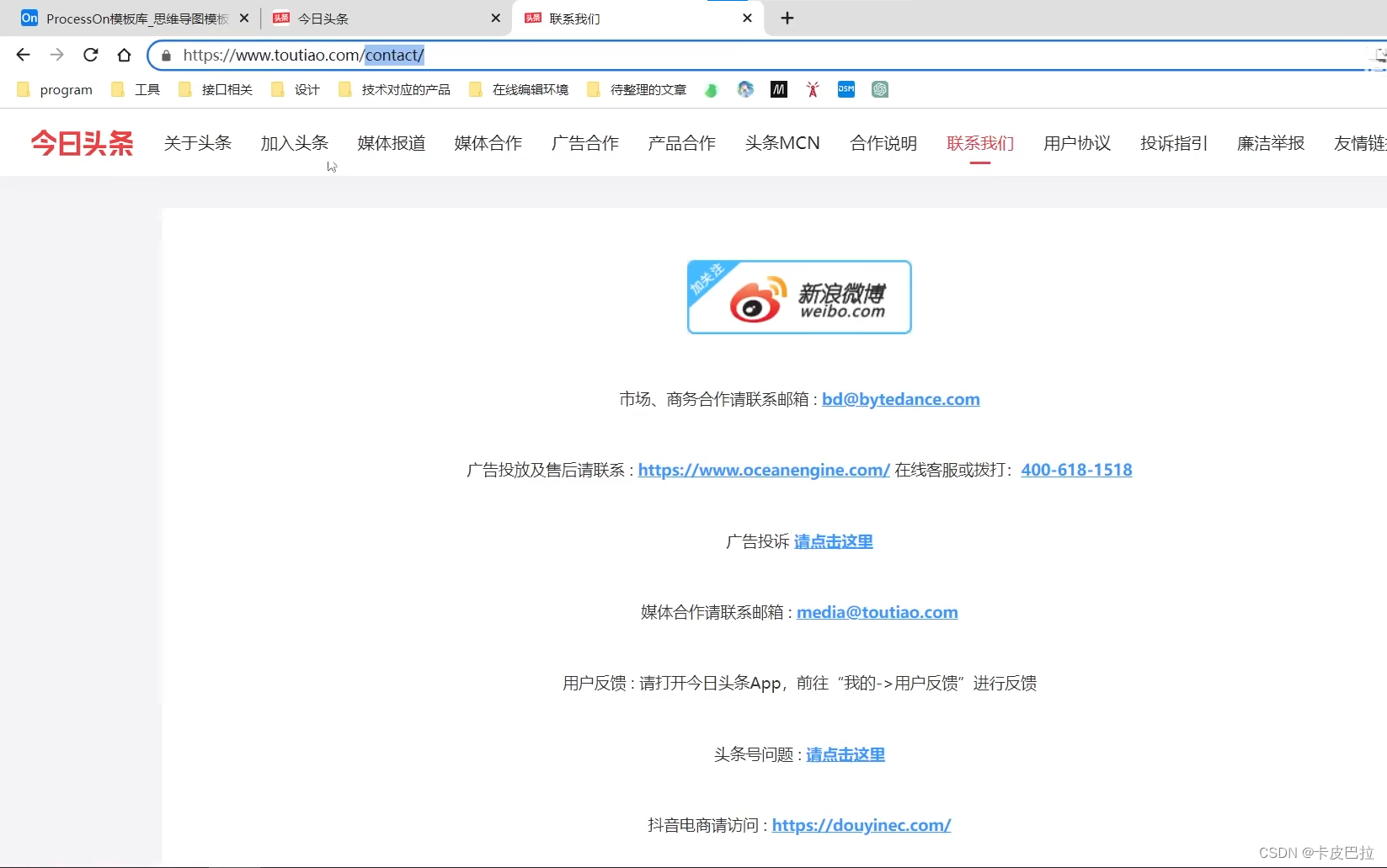1387x868 pixels.
Task: Open 合作说明 navigation item
Action: coord(883,143)
